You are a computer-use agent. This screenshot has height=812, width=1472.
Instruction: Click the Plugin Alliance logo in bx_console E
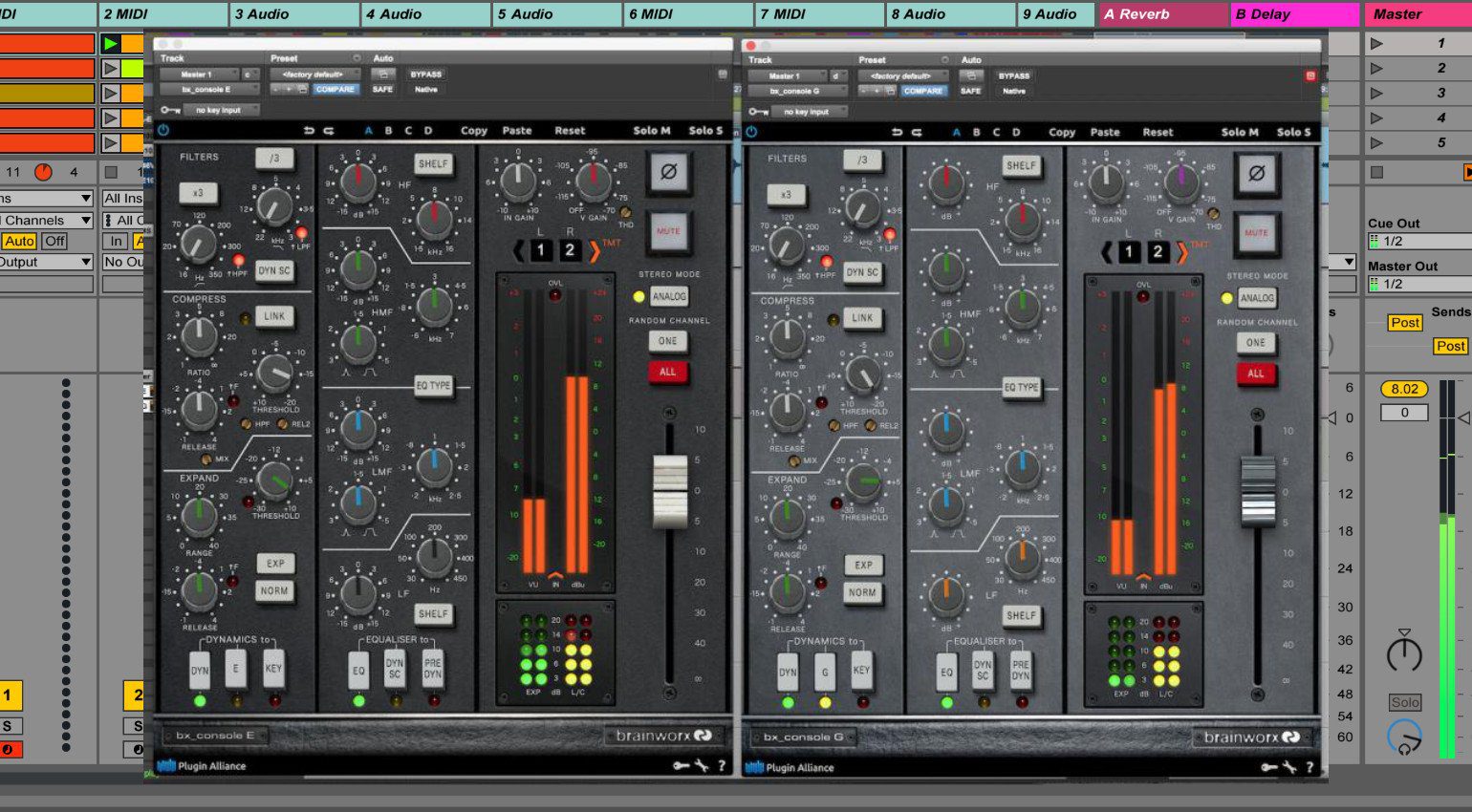pyautogui.click(x=202, y=765)
